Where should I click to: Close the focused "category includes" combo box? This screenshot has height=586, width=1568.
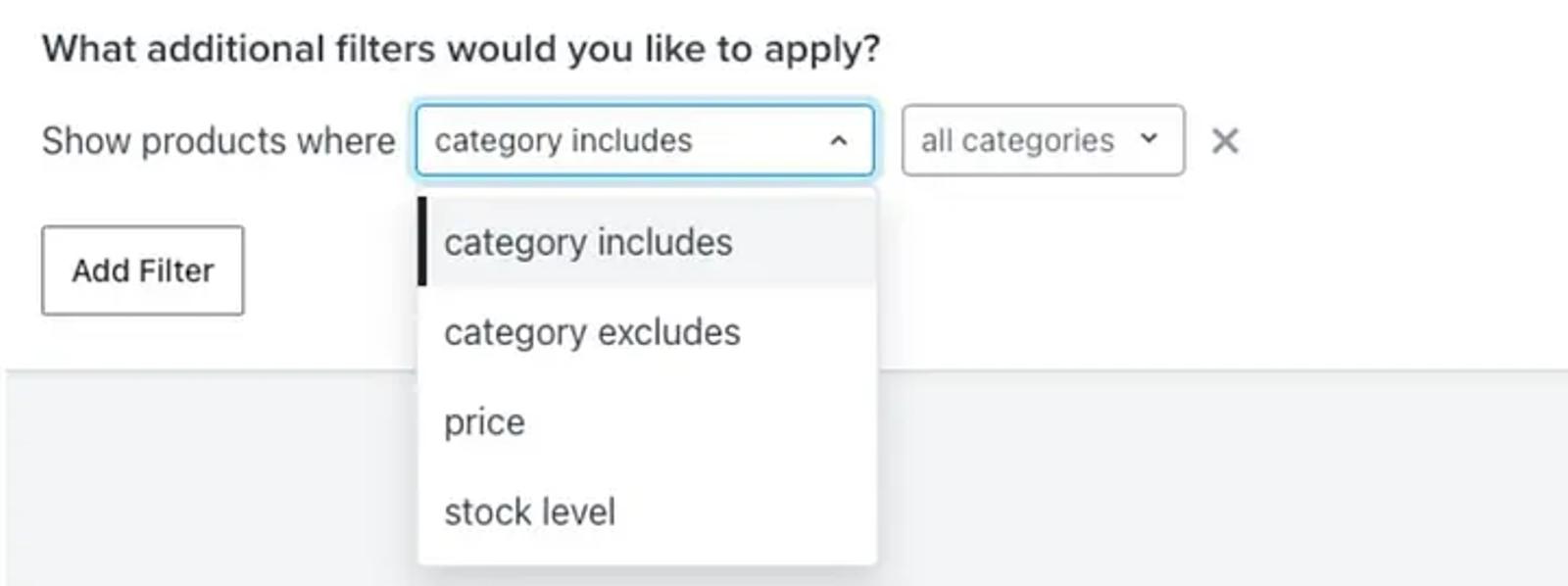click(x=644, y=140)
